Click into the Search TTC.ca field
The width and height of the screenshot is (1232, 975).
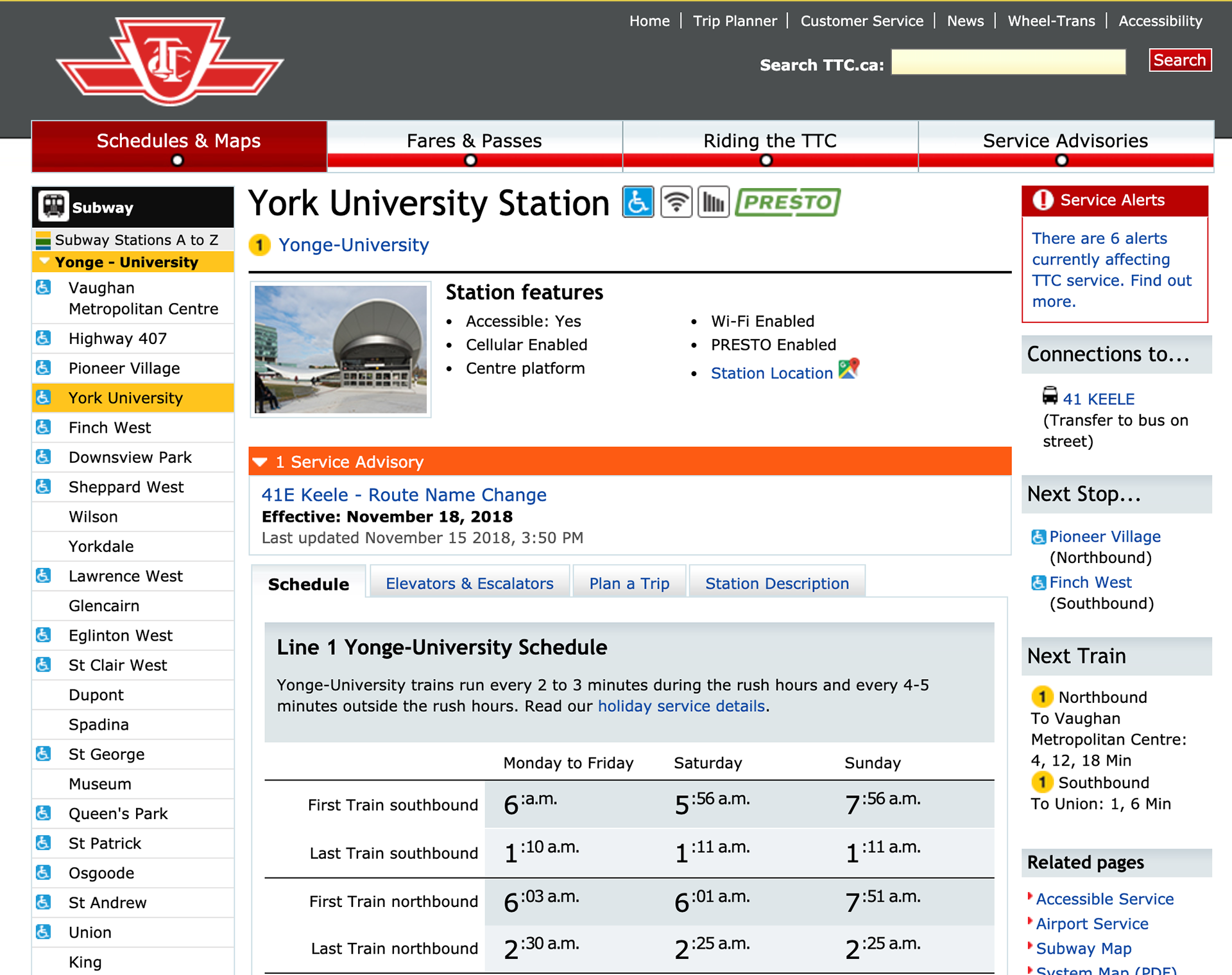click(1008, 62)
